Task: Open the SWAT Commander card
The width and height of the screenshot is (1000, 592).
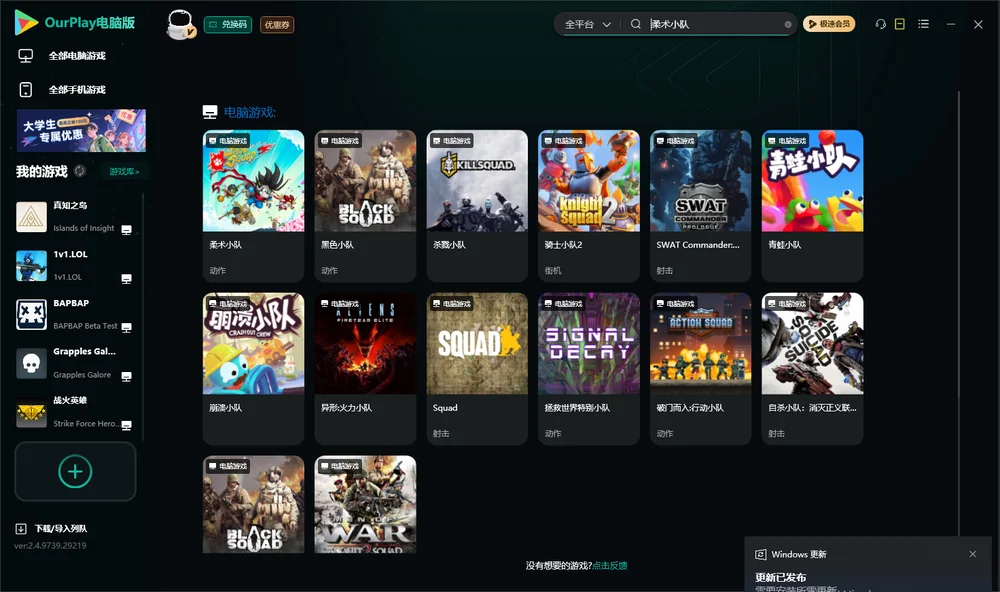Action: pyautogui.click(x=700, y=205)
